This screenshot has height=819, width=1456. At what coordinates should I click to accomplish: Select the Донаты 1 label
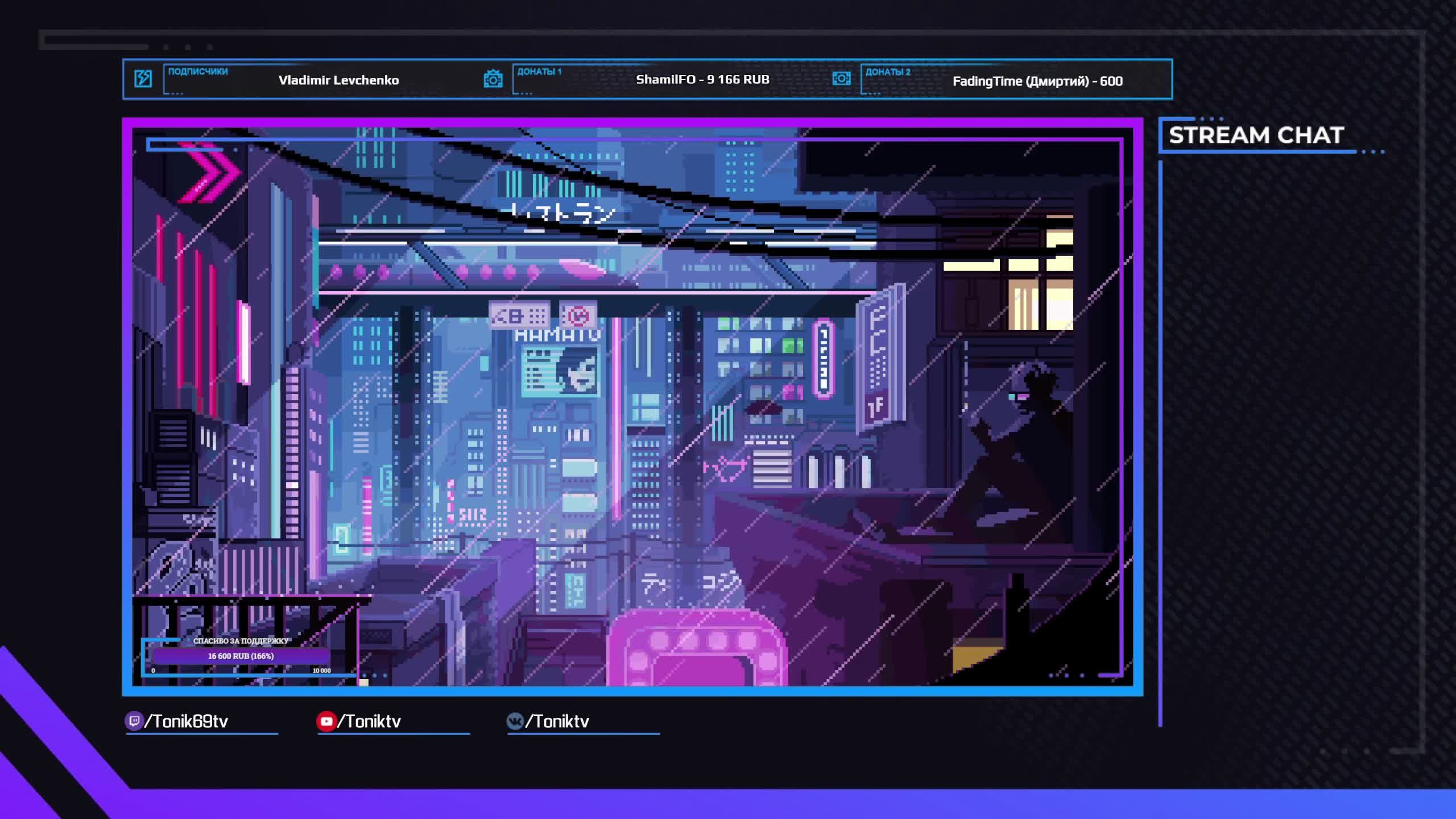point(539,72)
